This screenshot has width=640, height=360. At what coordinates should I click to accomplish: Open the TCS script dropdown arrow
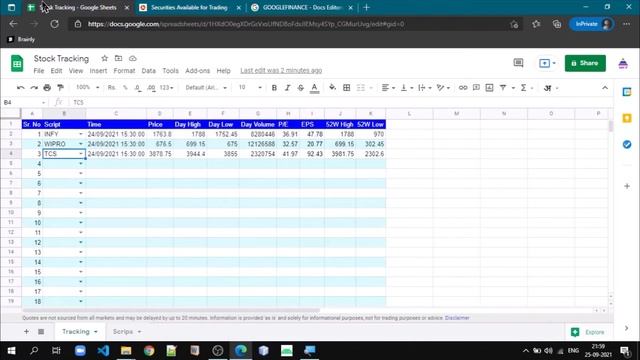point(80,154)
